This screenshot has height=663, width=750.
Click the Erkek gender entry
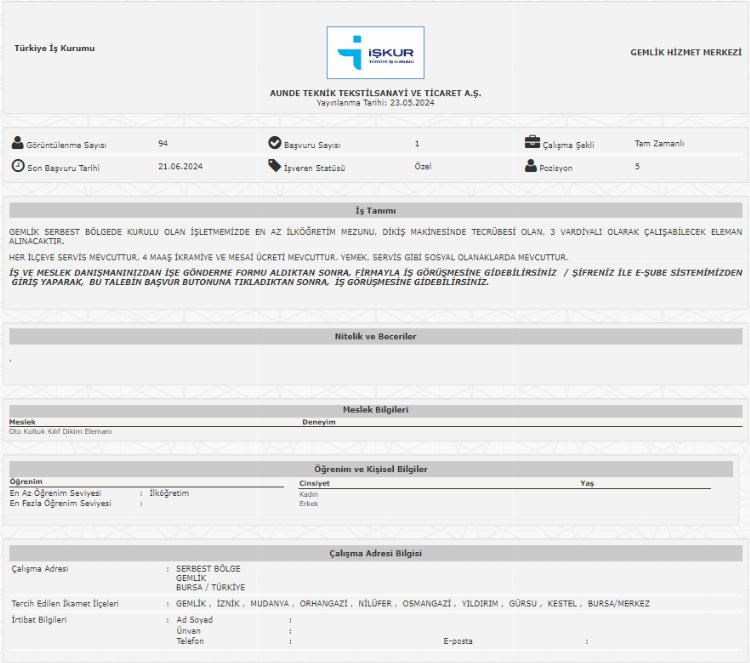pos(309,504)
